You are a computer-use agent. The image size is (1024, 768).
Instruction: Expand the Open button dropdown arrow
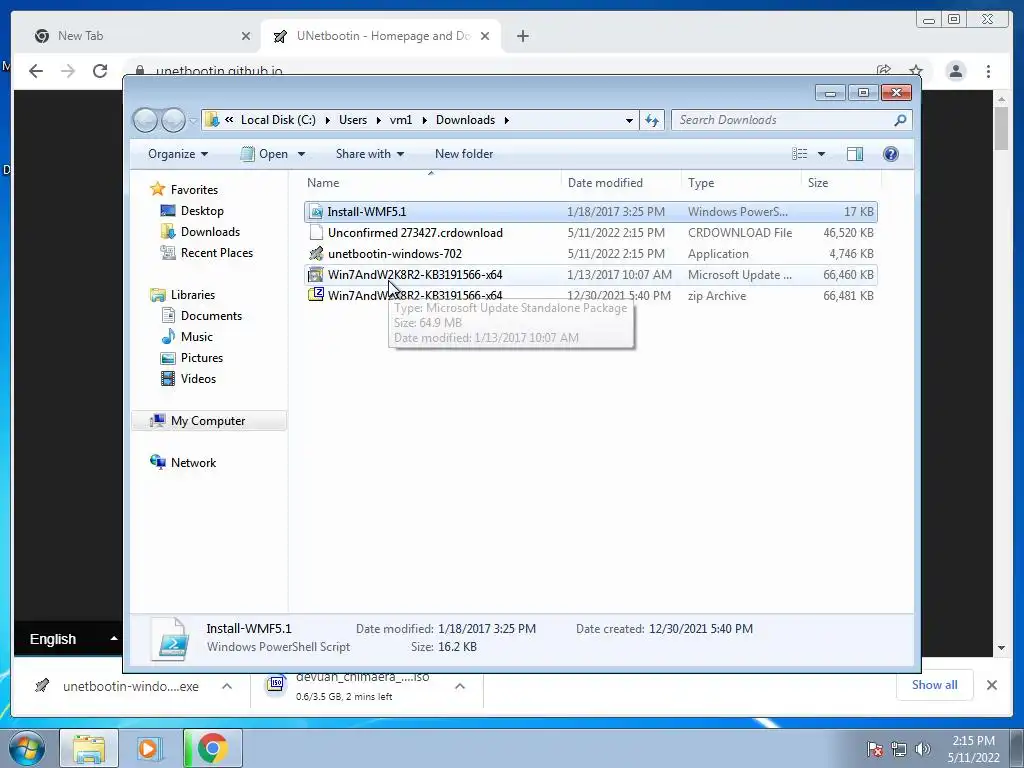click(x=301, y=154)
